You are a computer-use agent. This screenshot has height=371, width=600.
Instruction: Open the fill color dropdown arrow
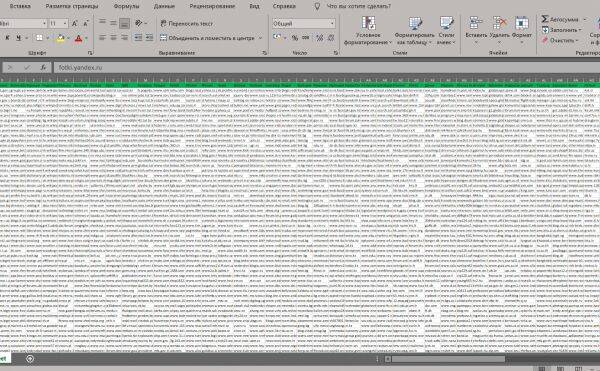coord(69,38)
